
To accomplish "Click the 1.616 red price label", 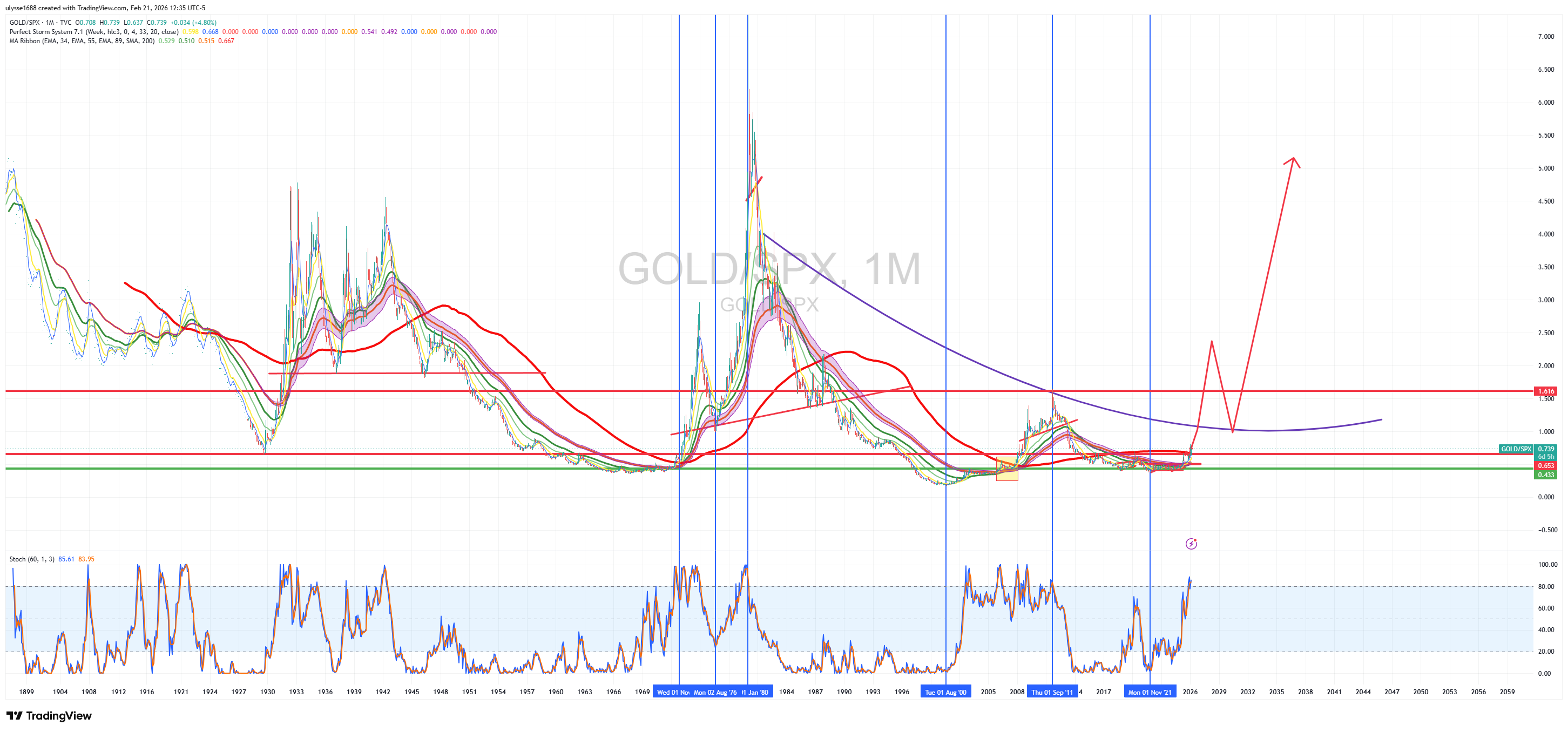I will [x=1545, y=391].
